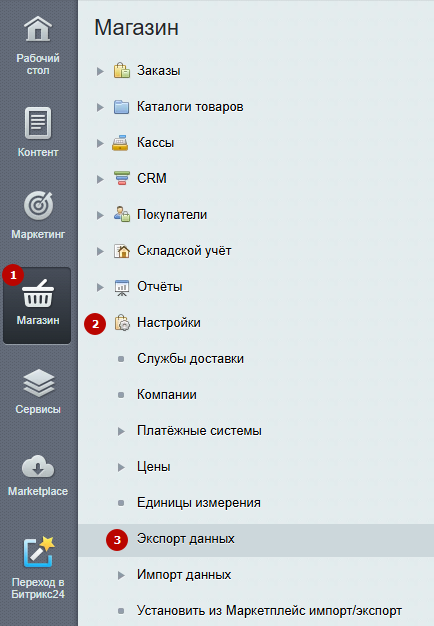Expand the Импорт данных arrow
434x626 pixels.
121,575
